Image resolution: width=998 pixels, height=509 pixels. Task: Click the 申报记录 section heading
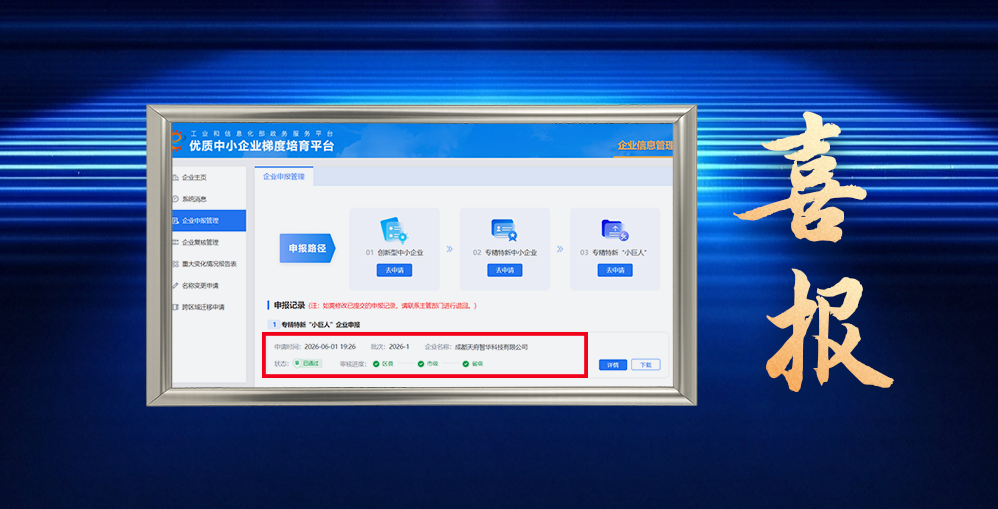click(x=290, y=305)
